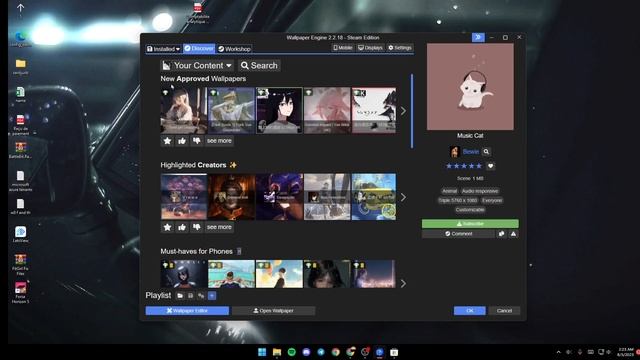Star the Highlighted Creators row
The image size is (640, 360).
pyautogui.click(x=167, y=227)
